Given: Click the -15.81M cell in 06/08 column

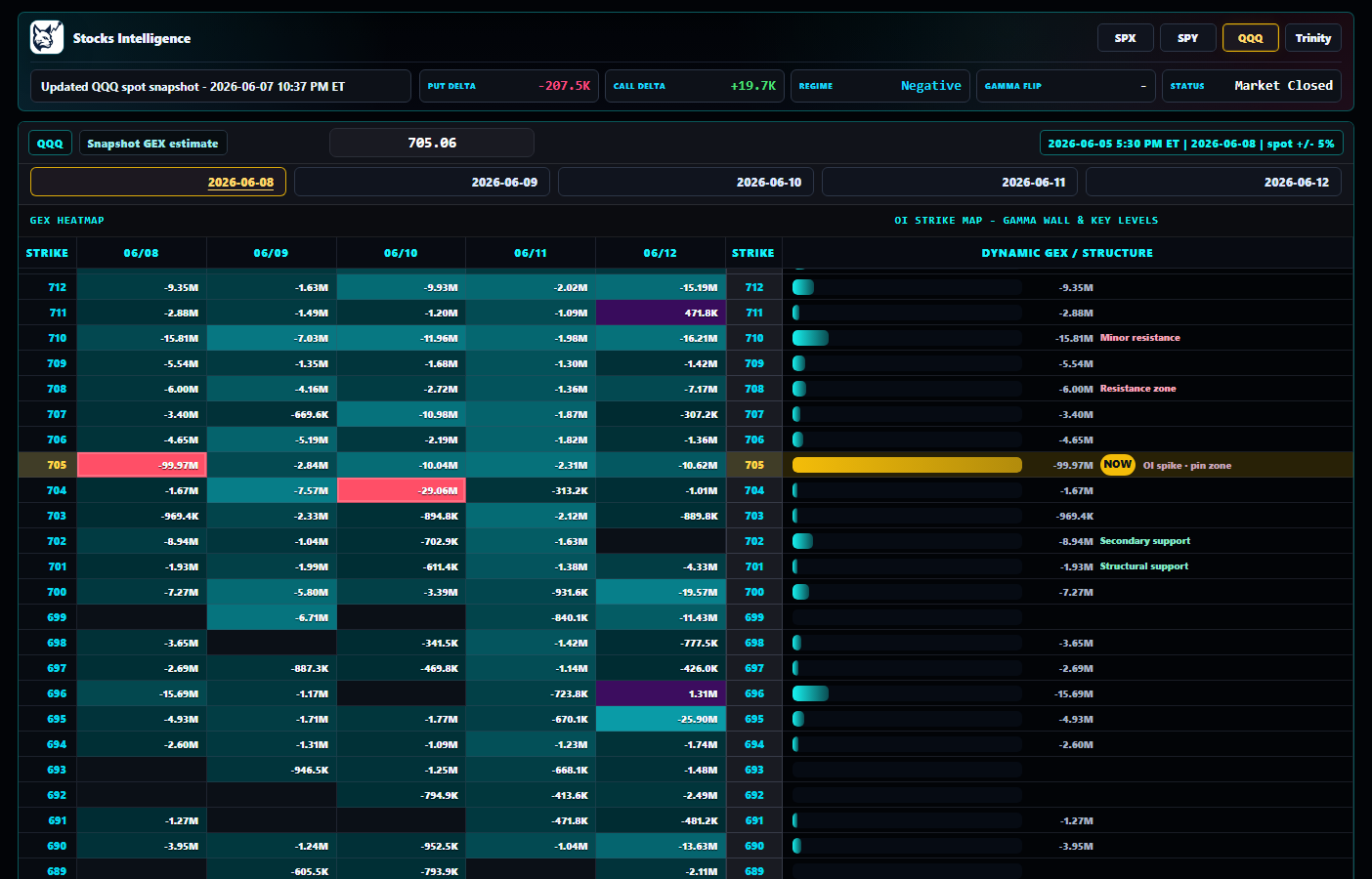Looking at the screenshot, I should click(142, 338).
